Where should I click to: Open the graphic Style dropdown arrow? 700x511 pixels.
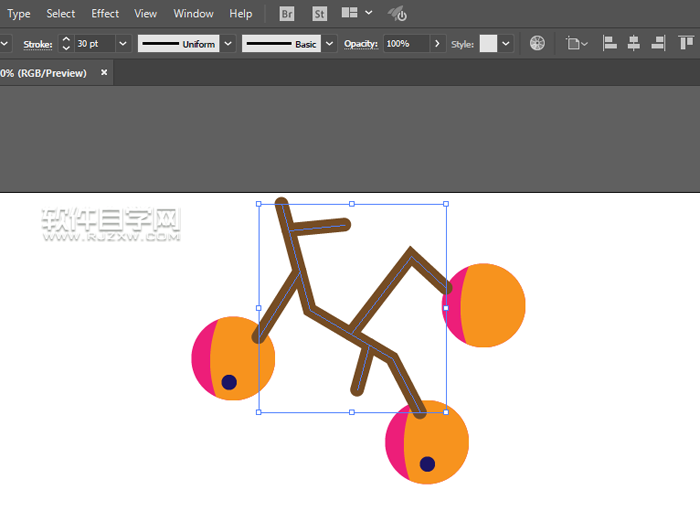(506, 44)
